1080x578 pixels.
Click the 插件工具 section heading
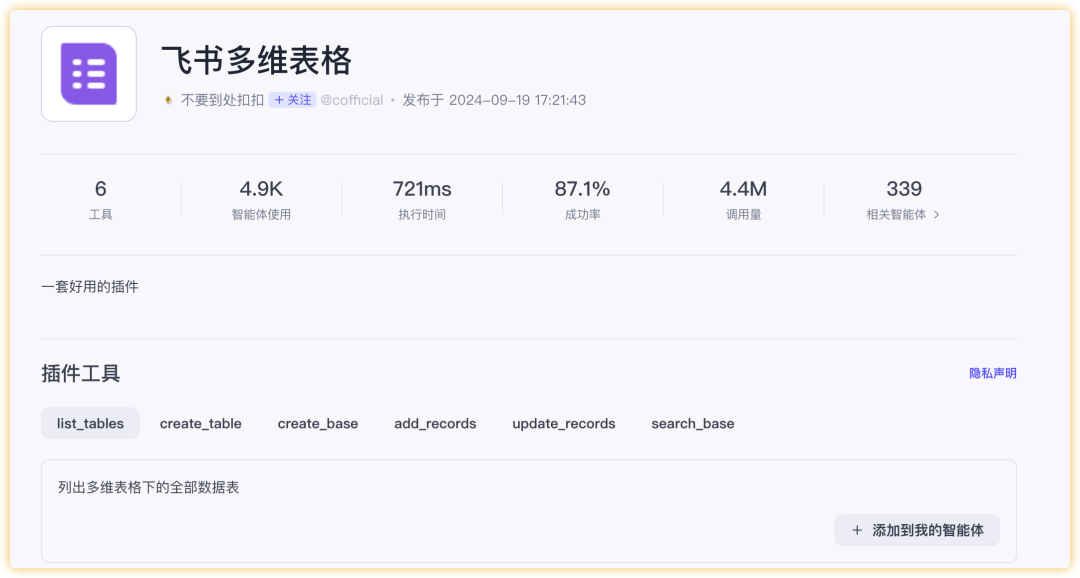(x=81, y=373)
